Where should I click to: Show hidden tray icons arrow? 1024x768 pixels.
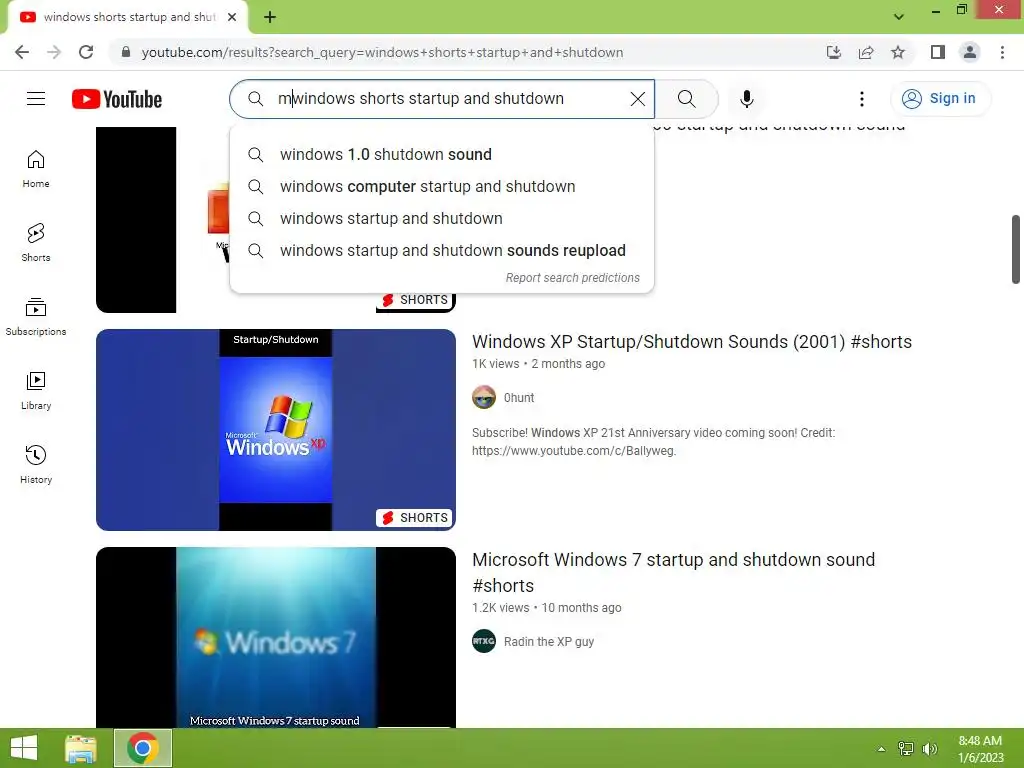882,749
